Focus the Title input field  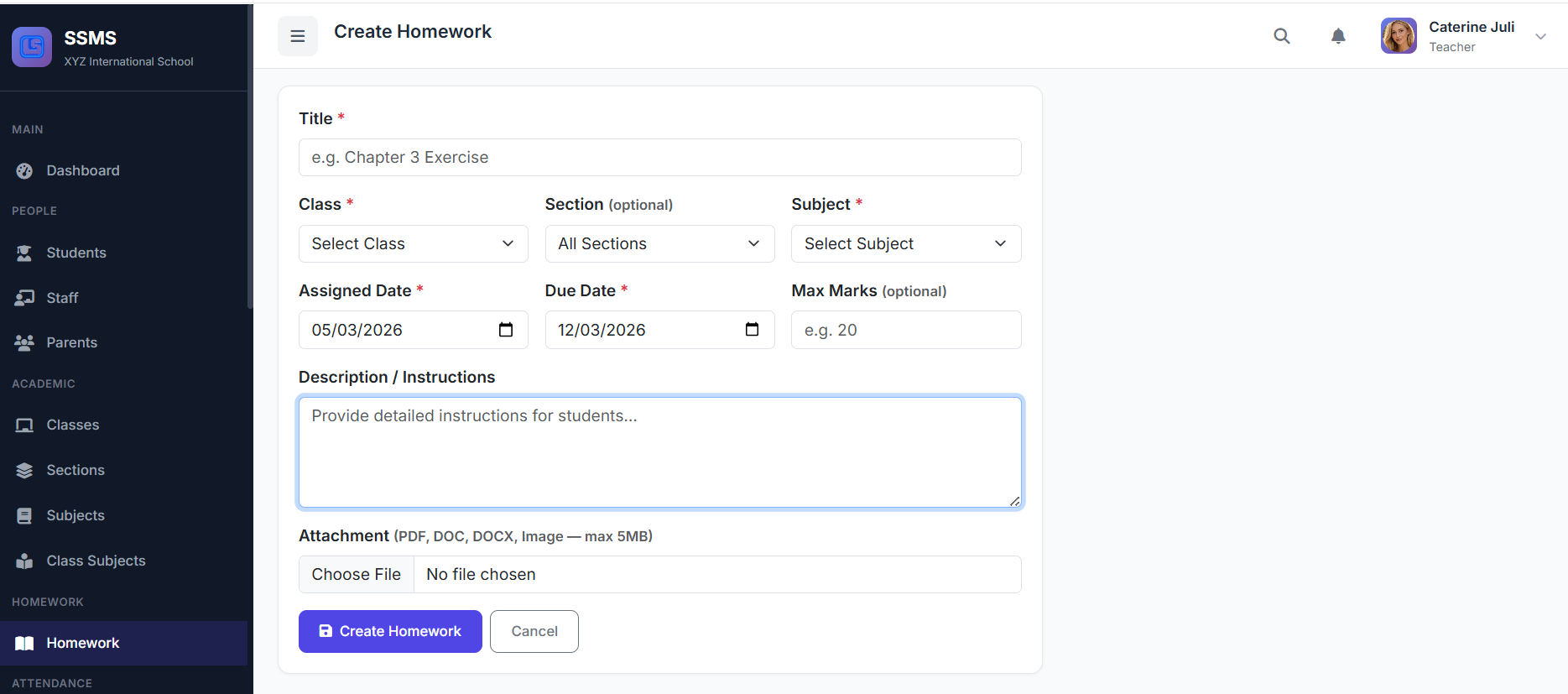pyautogui.click(x=659, y=158)
